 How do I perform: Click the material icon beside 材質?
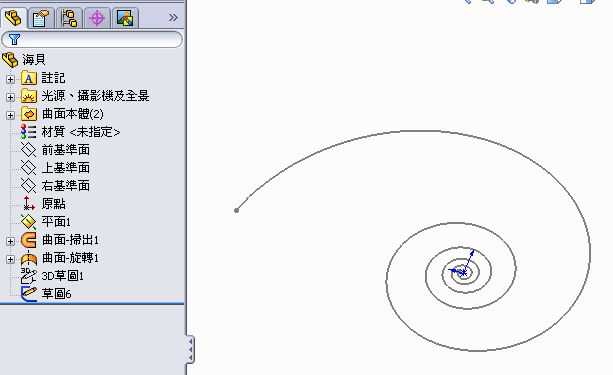click(x=29, y=132)
